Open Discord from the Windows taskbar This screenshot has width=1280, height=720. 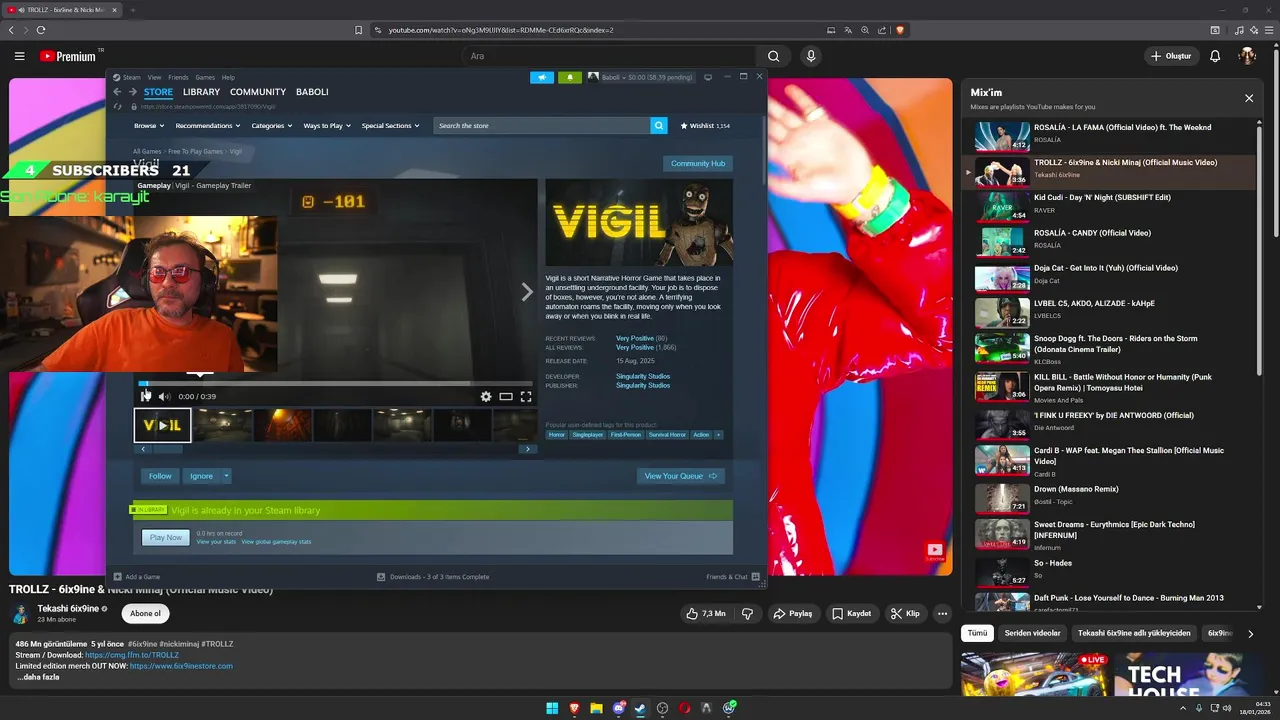[x=618, y=708]
